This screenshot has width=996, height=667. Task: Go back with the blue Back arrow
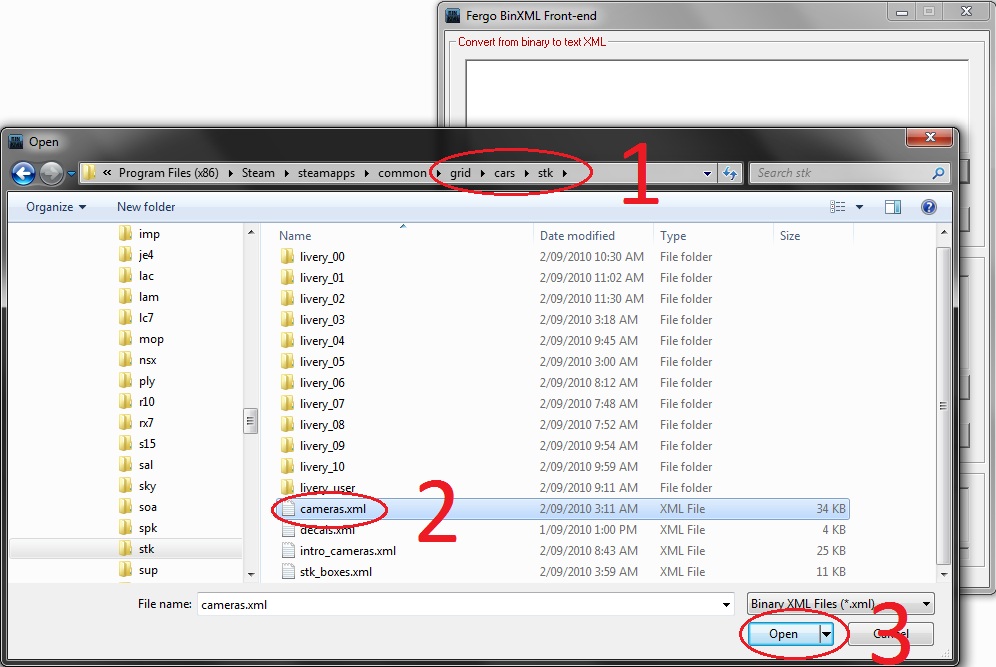point(24,173)
